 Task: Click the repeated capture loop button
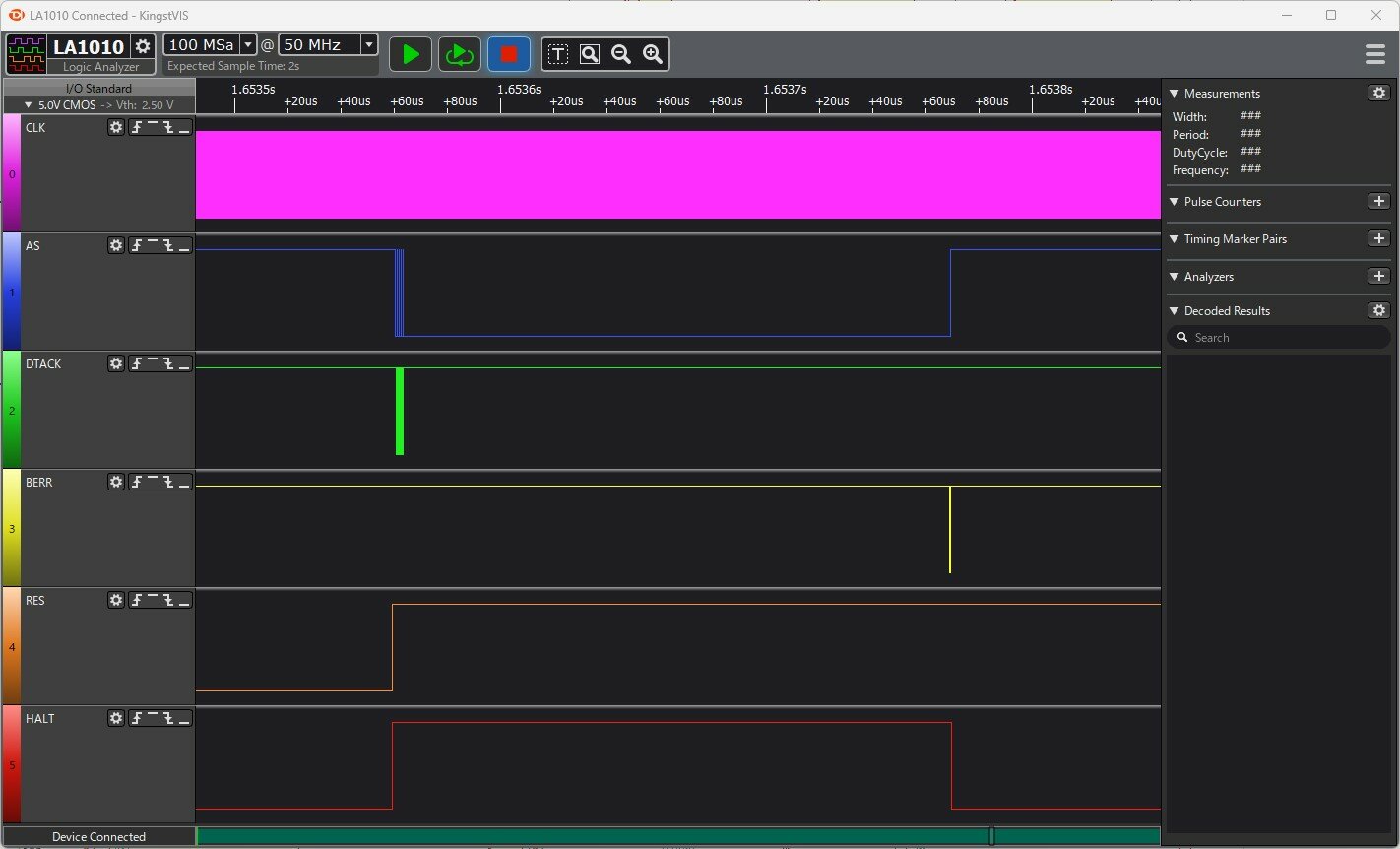tap(459, 54)
